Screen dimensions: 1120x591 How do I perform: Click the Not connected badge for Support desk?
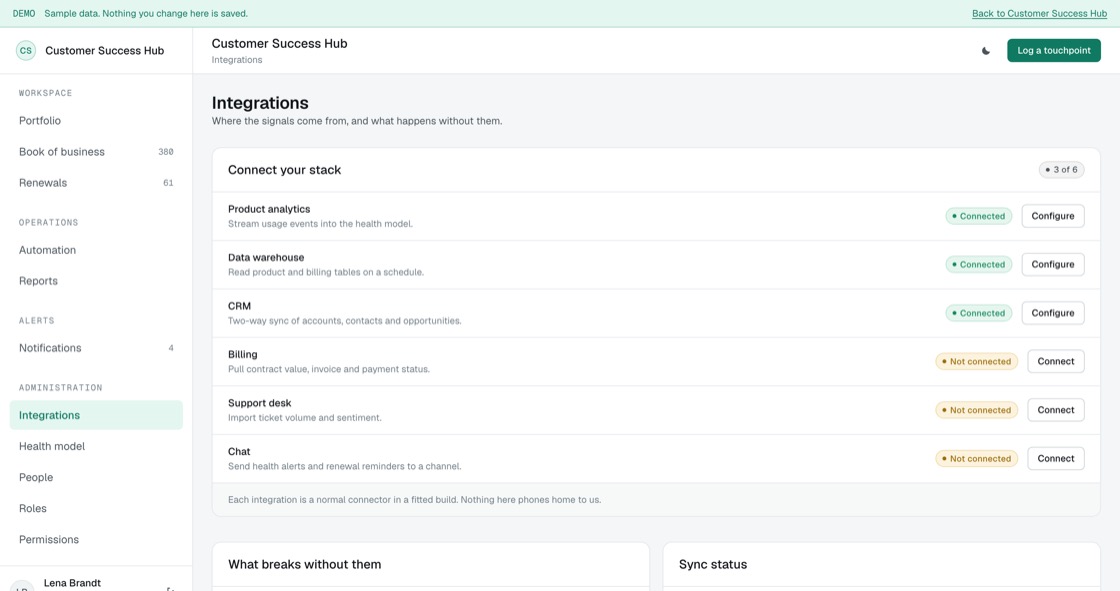976,410
